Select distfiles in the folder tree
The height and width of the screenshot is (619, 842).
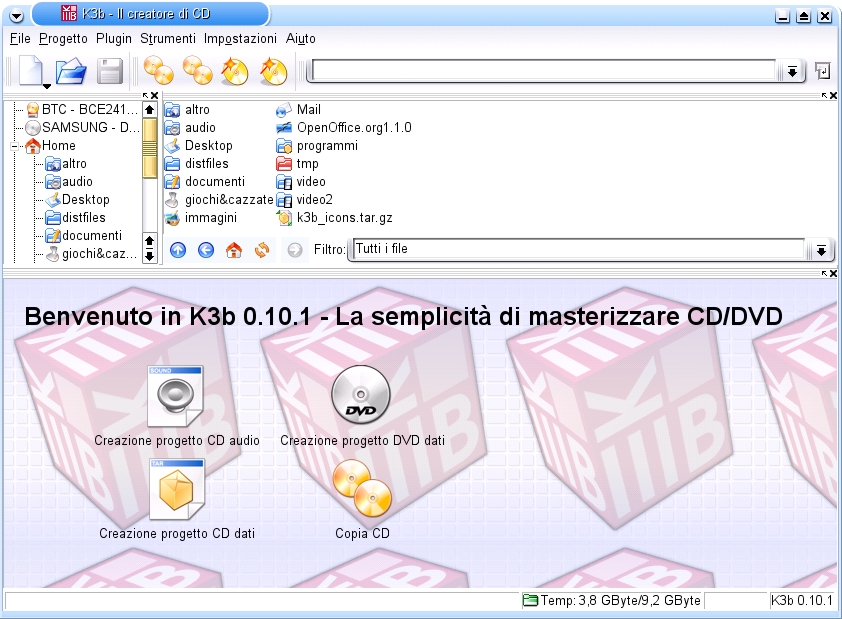point(76,217)
